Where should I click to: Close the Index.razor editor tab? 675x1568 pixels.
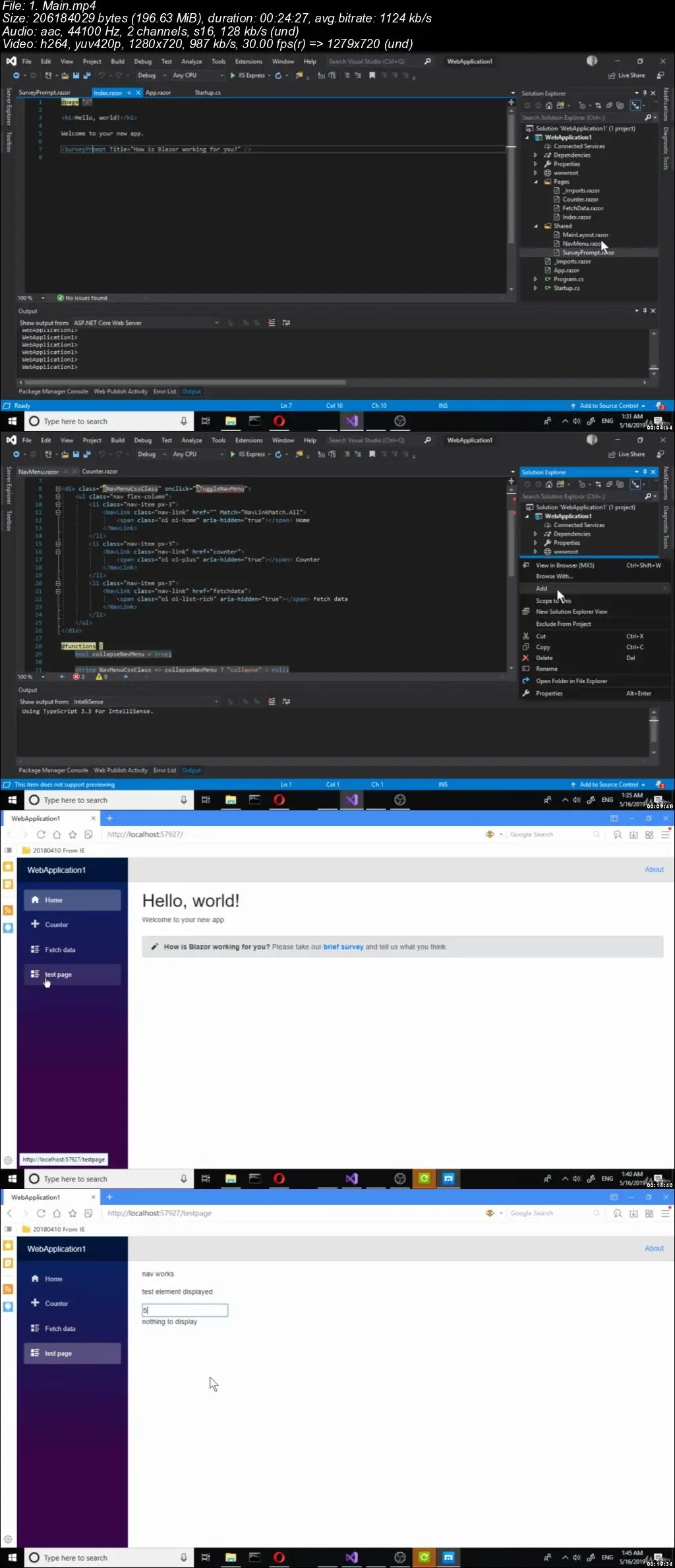[138, 93]
